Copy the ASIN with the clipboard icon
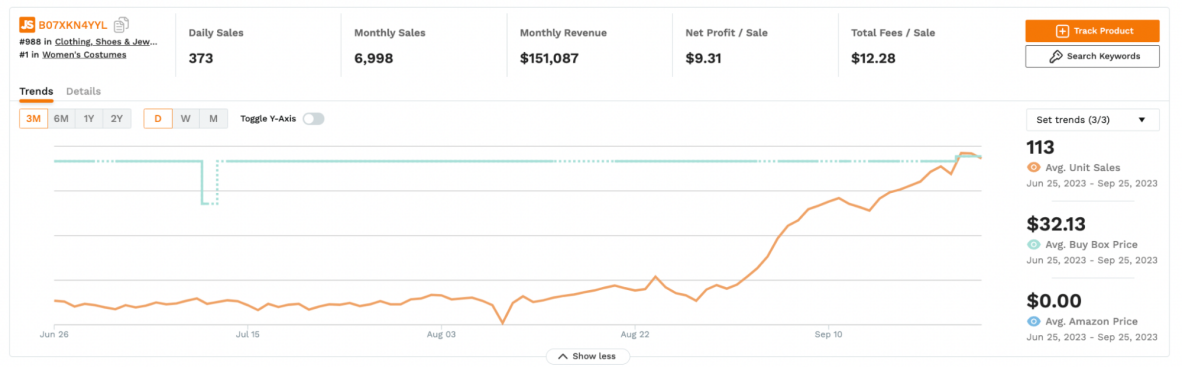This screenshot has height=367, width=1182. [x=121, y=25]
